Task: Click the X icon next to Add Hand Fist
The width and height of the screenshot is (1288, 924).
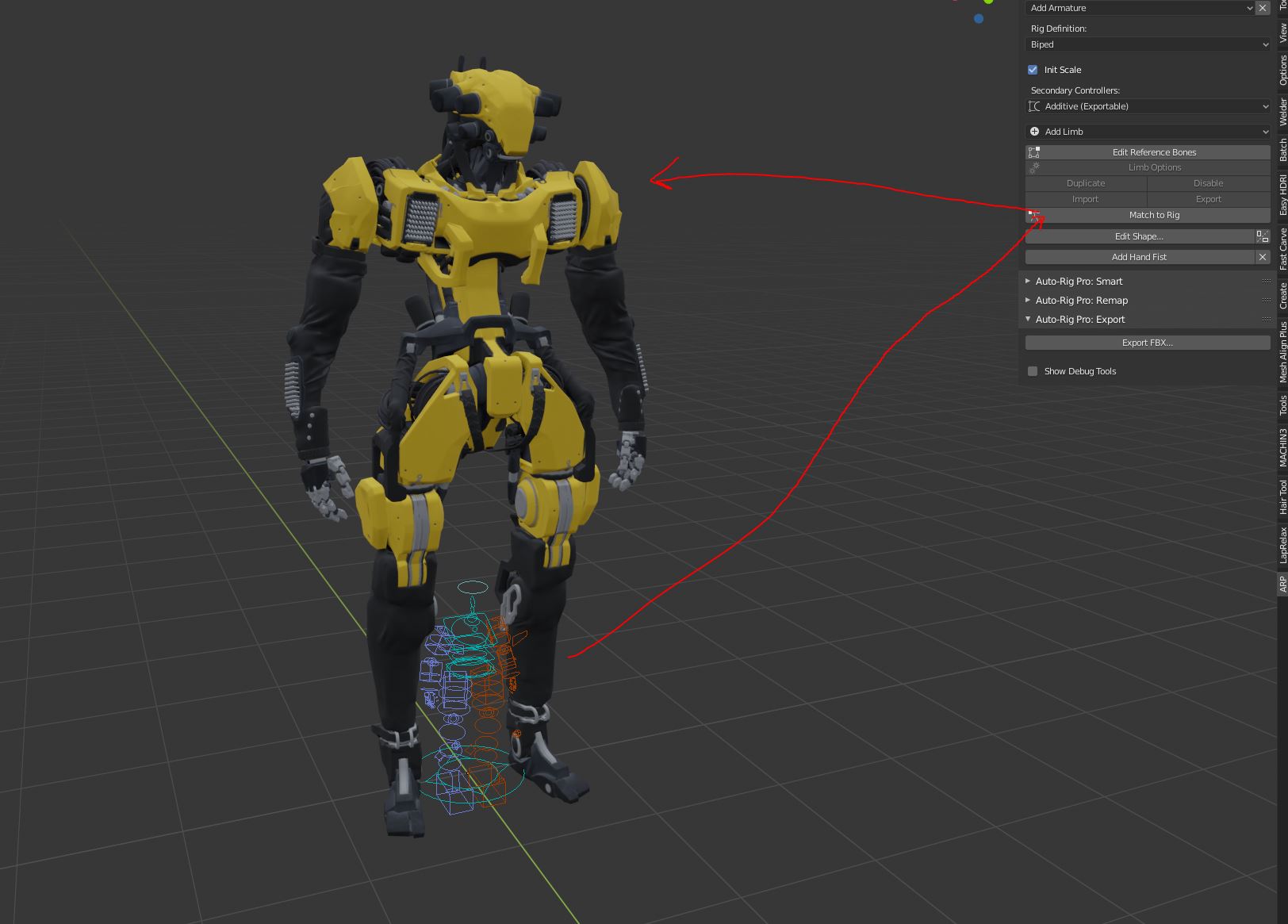Action: (1262, 256)
